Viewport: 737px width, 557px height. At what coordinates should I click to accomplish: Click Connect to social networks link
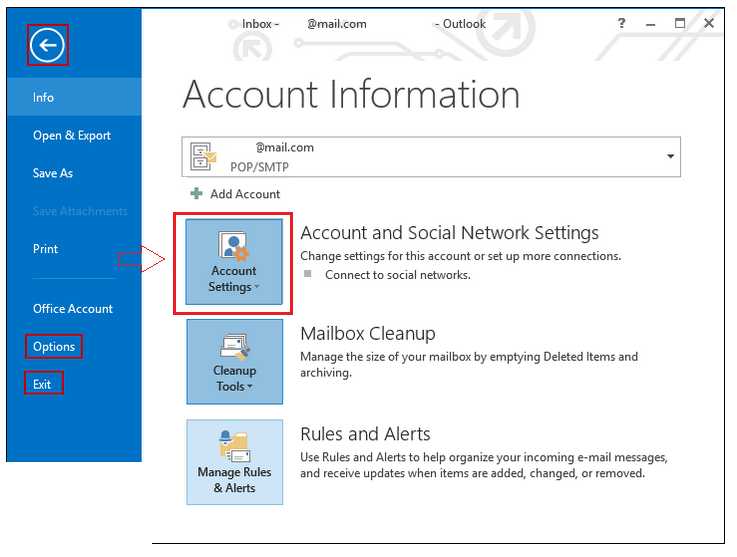pyautogui.click(x=398, y=275)
